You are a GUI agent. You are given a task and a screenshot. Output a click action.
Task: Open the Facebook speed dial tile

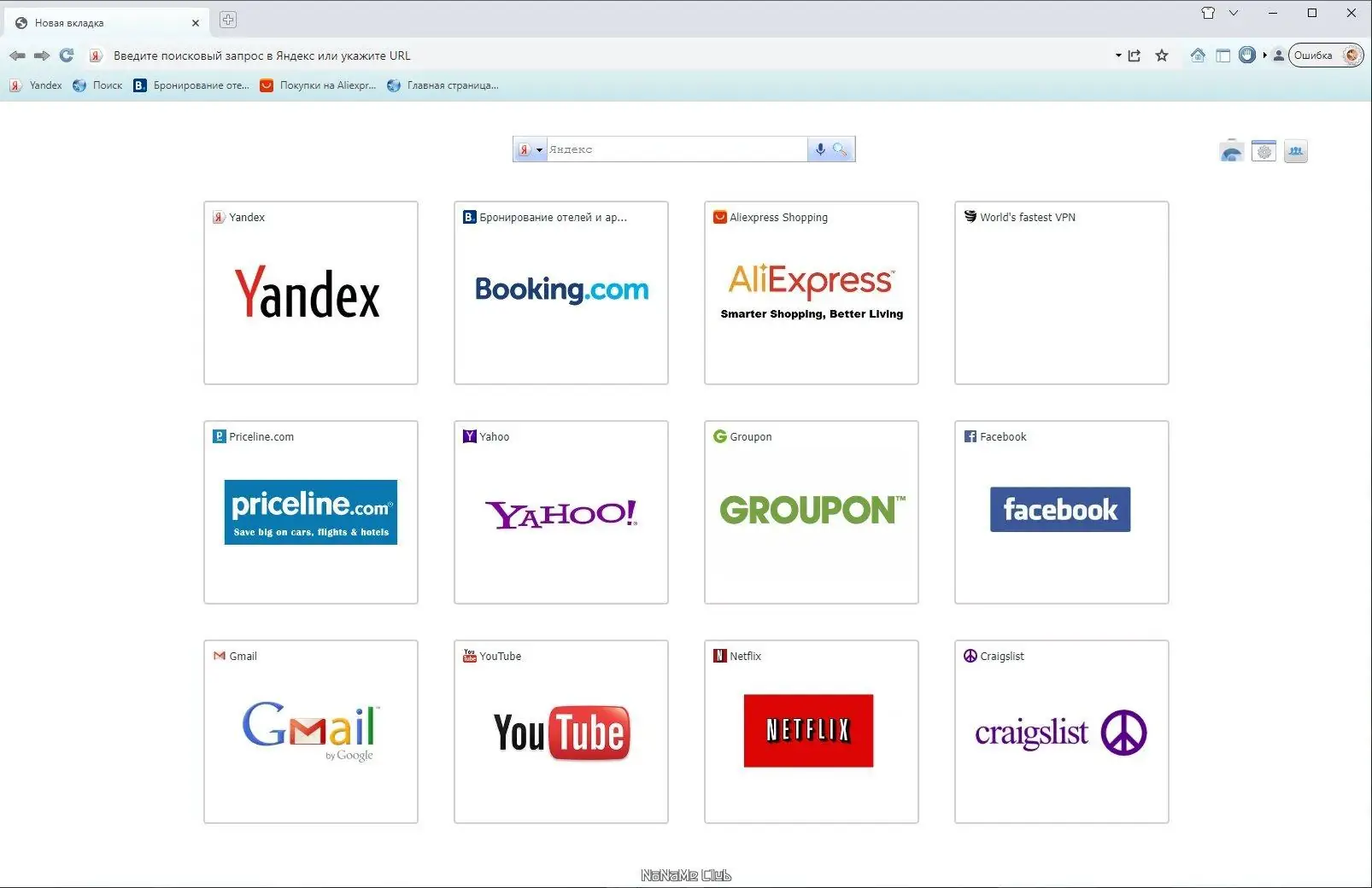[x=1062, y=512]
